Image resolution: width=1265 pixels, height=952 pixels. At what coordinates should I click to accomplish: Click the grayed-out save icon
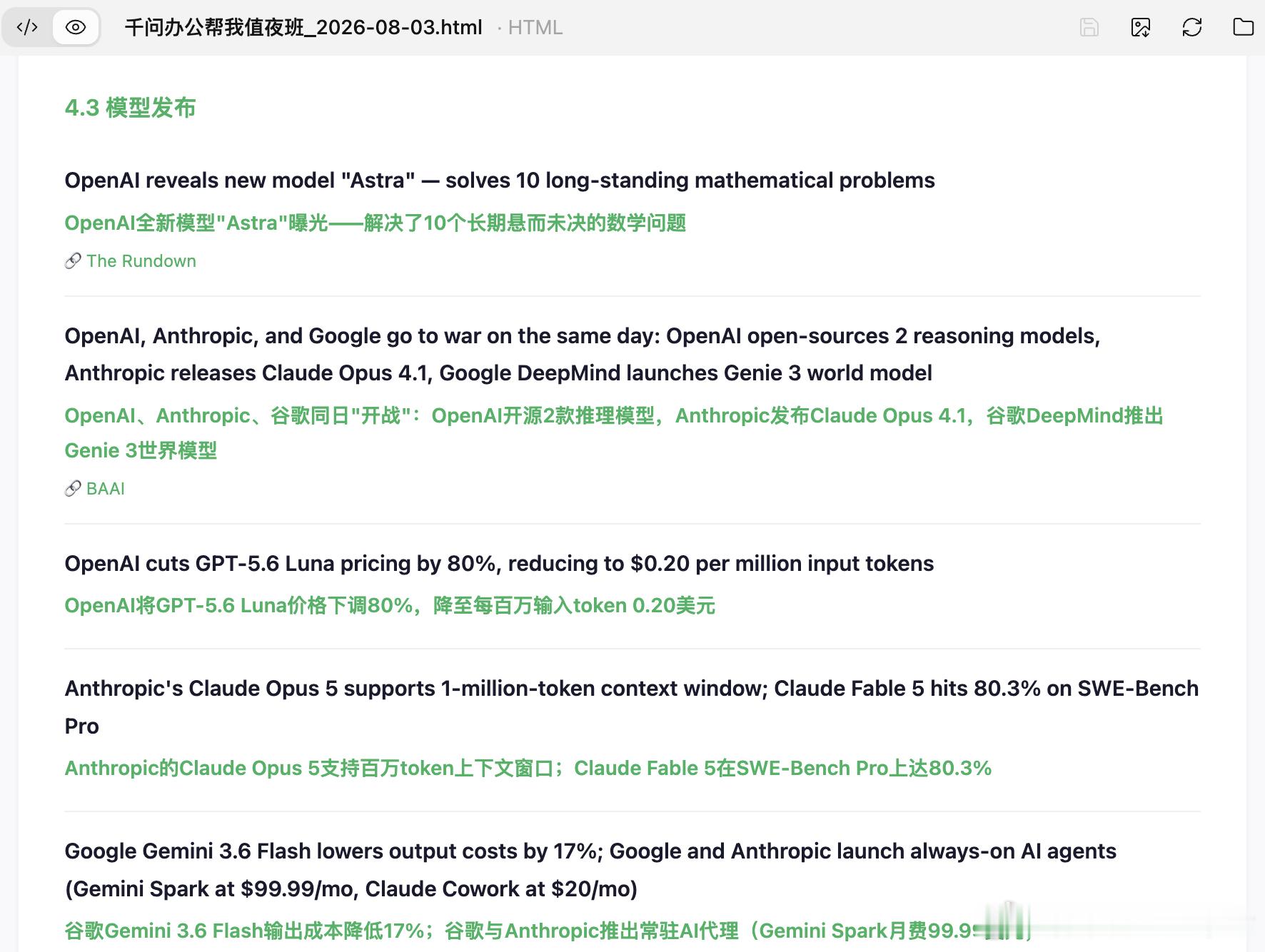(1089, 28)
